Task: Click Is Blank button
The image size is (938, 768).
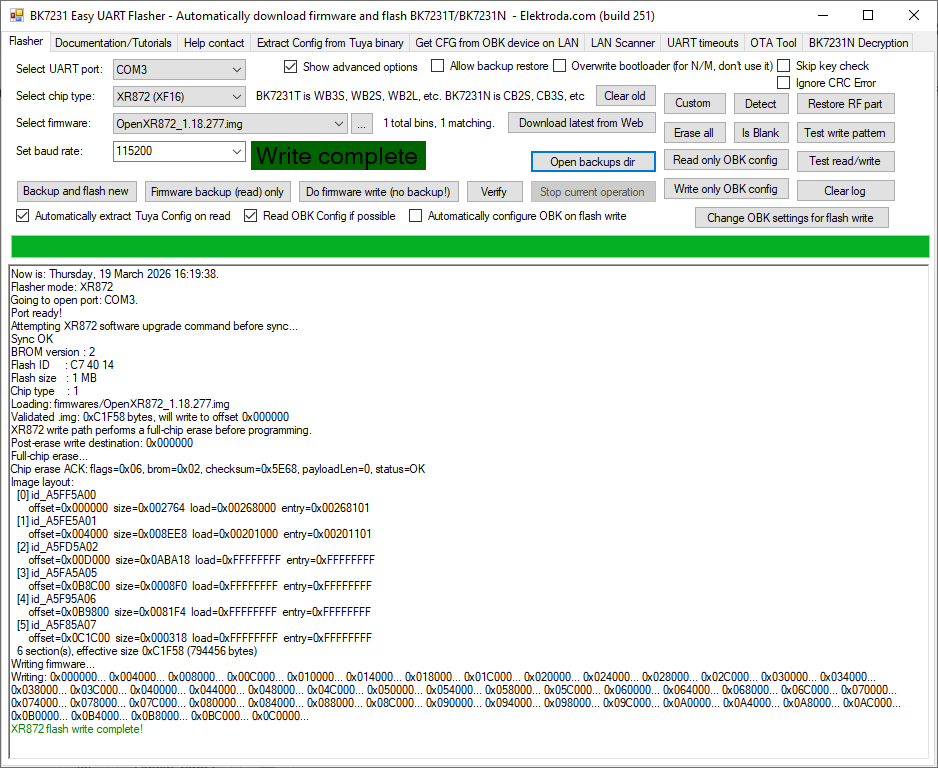Action: (760, 133)
